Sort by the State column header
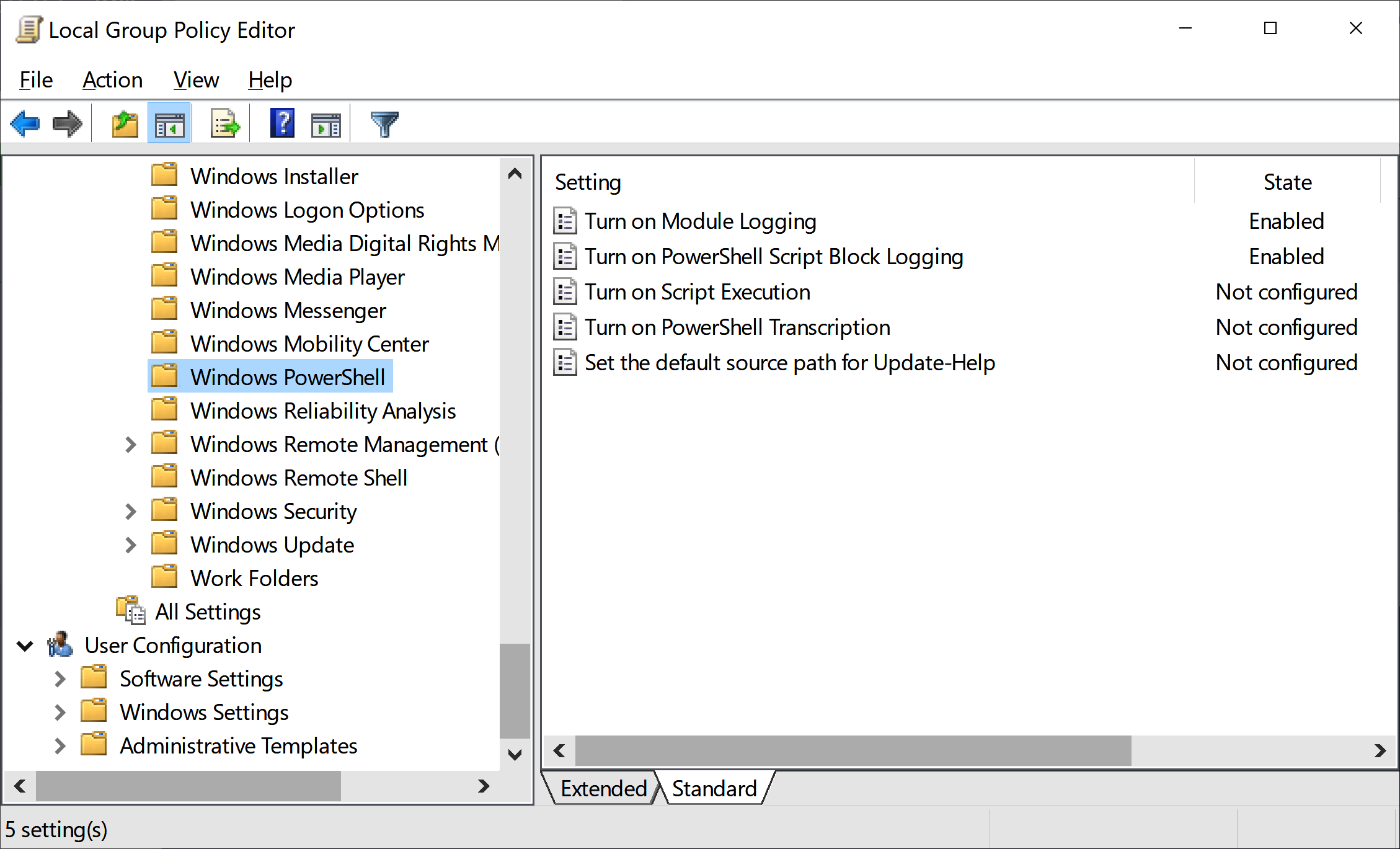 pos(1288,182)
